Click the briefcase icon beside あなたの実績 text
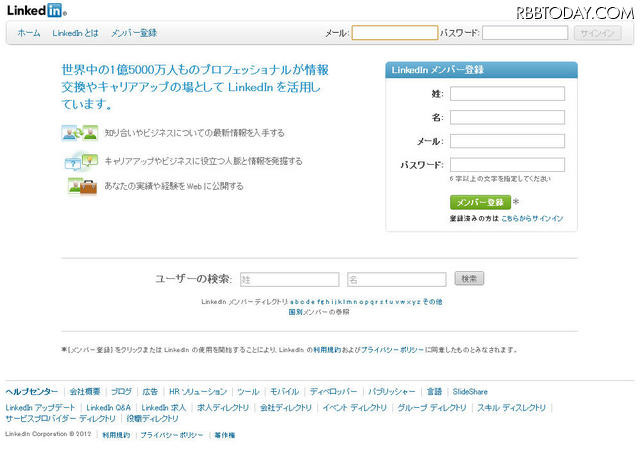This screenshot has width=640, height=454. 83,187
